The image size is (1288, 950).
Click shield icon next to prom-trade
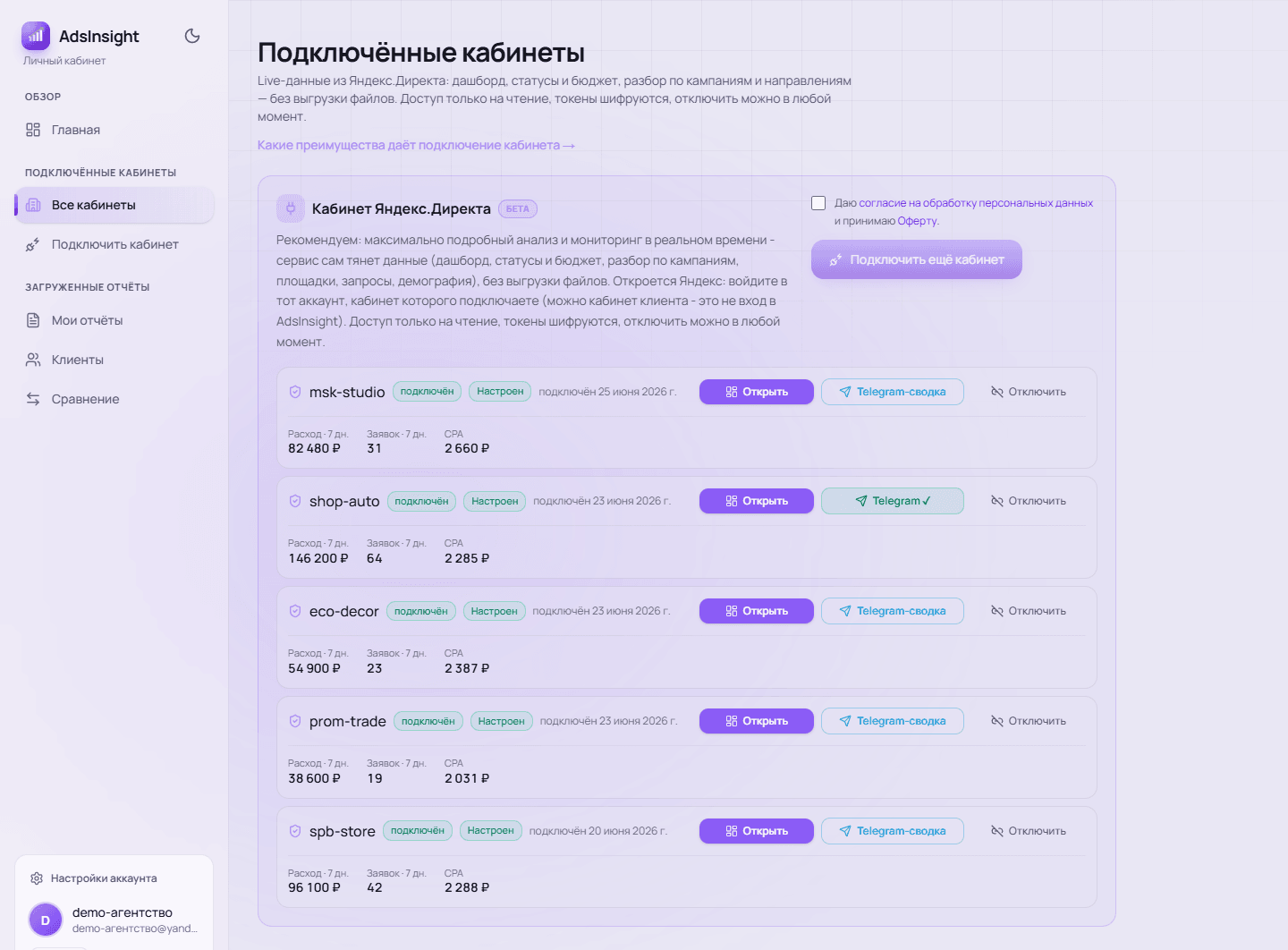coord(295,721)
